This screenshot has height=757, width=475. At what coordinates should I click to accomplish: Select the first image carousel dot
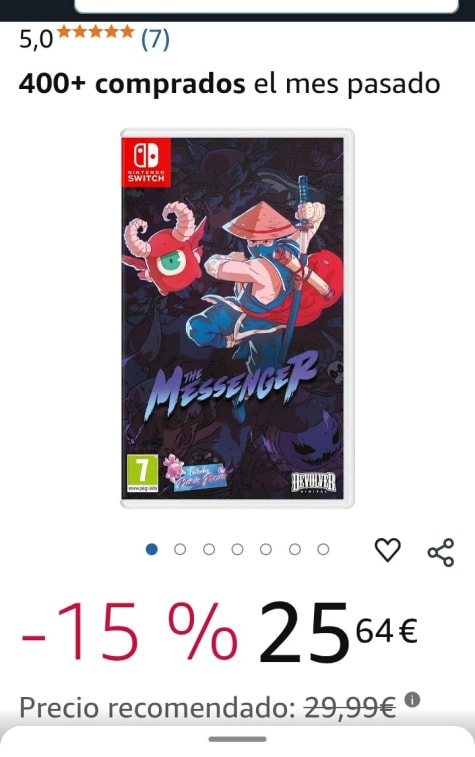click(152, 549)
